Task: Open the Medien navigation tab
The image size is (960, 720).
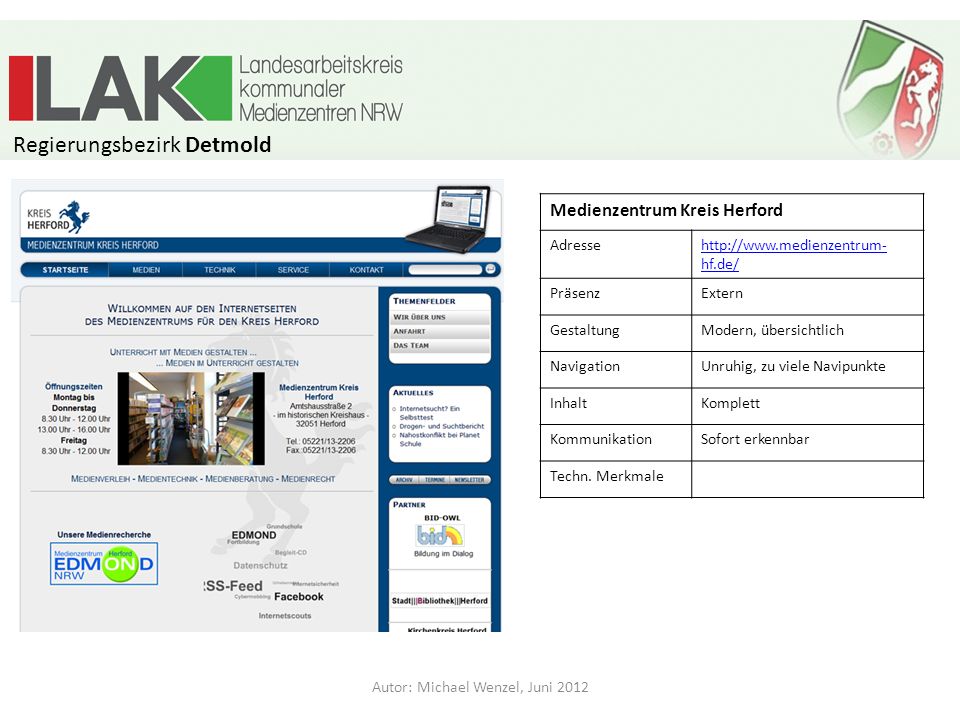Action: coord(146,270)
